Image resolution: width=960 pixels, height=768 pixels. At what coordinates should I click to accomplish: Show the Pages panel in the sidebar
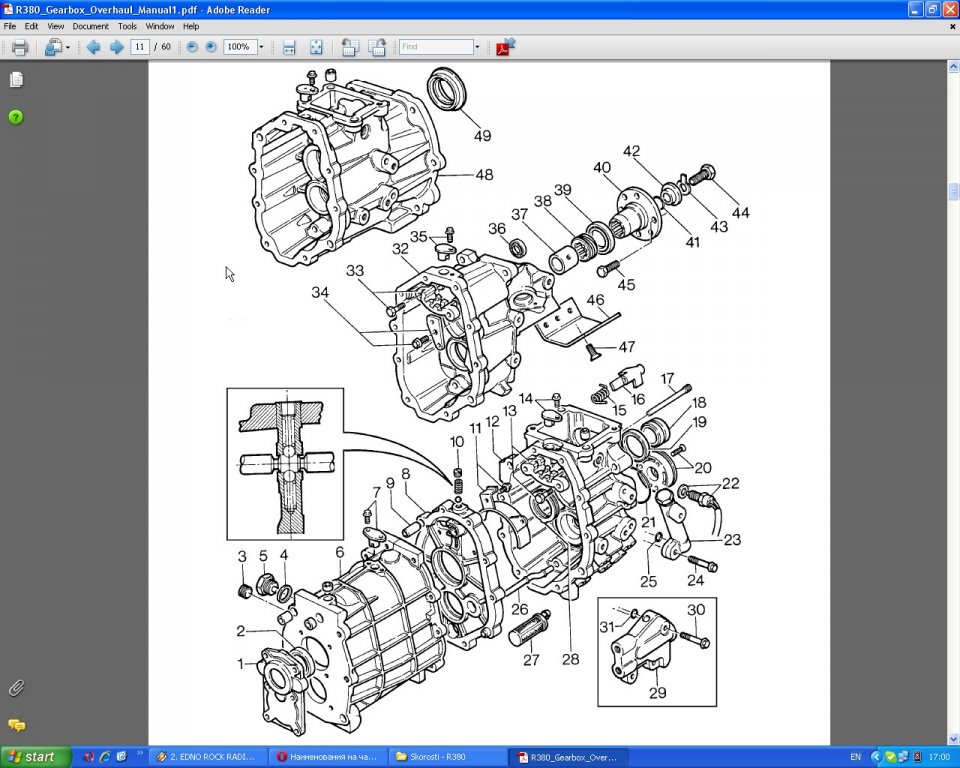click(17, 80)
